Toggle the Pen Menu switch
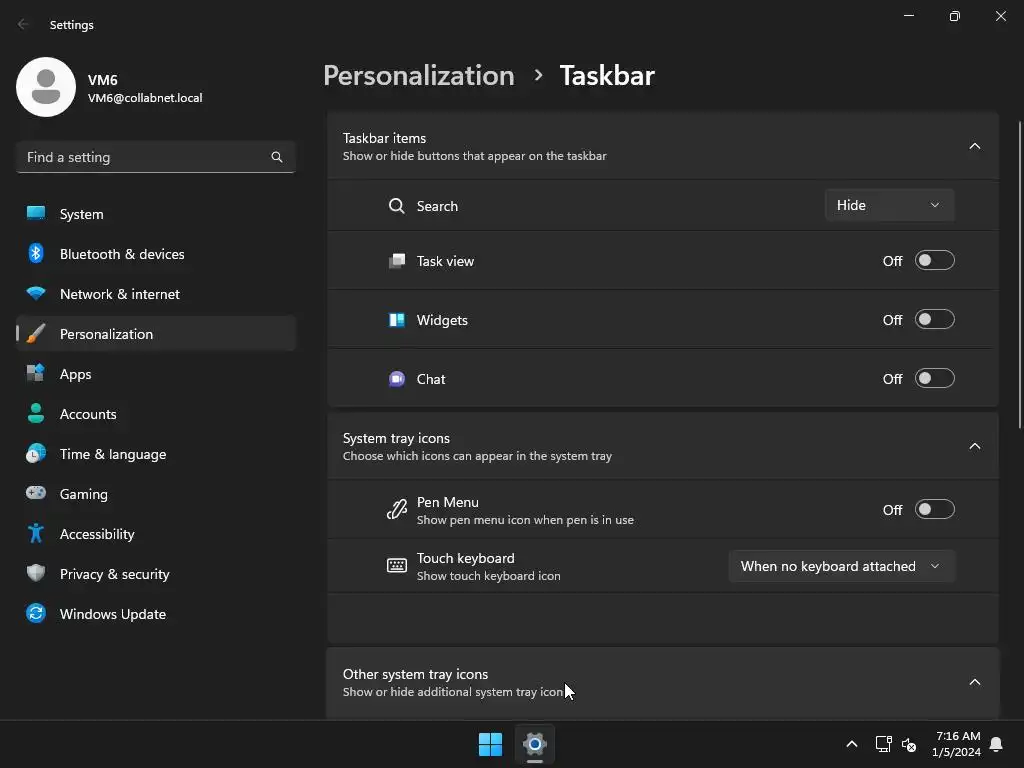The height and width of the screenshot is (768, 1024). [x=935, y=510]
